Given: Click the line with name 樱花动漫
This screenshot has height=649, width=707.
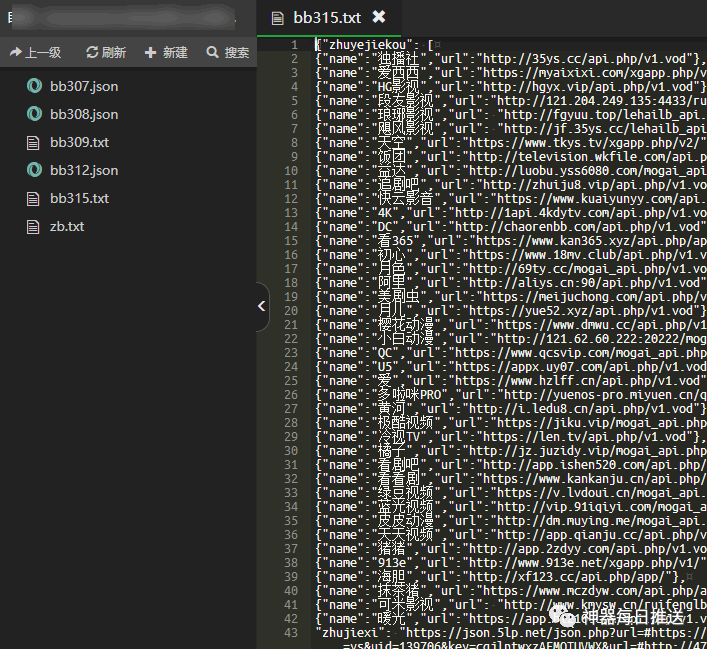Looking at the screenshot, I should click(x=510, y=325).
